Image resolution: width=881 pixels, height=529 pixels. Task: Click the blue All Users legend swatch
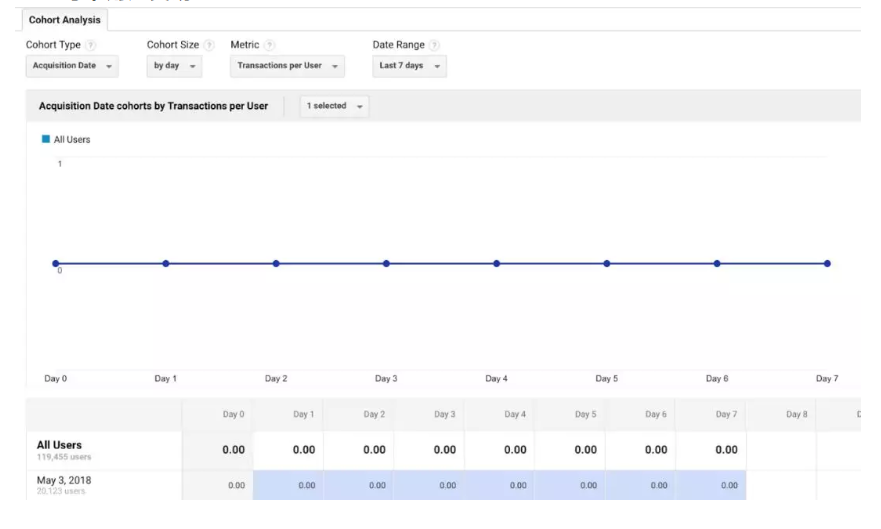coord(44,140)
